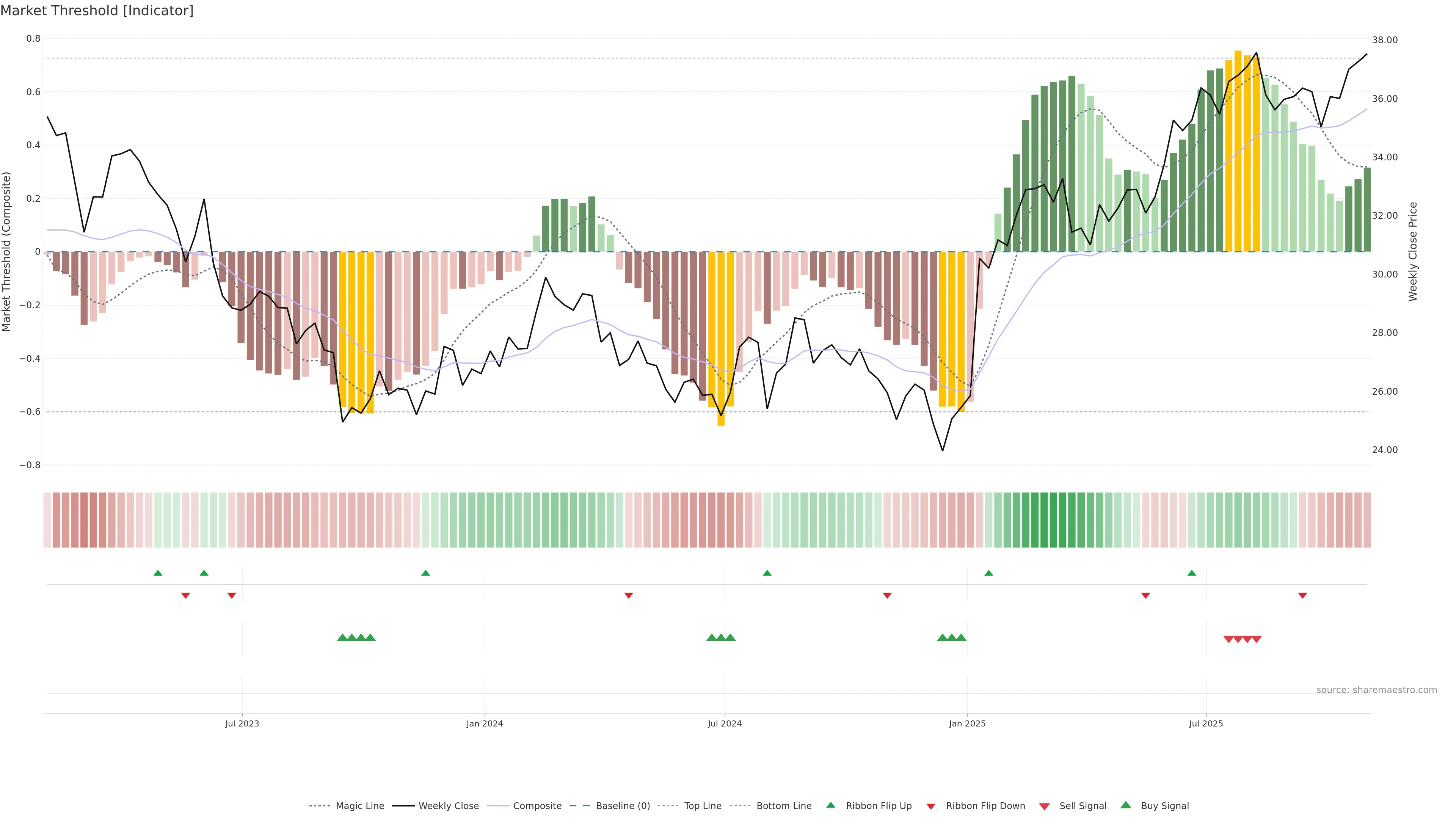Click the Jan 2024 x-axis label

pos(485,723)
